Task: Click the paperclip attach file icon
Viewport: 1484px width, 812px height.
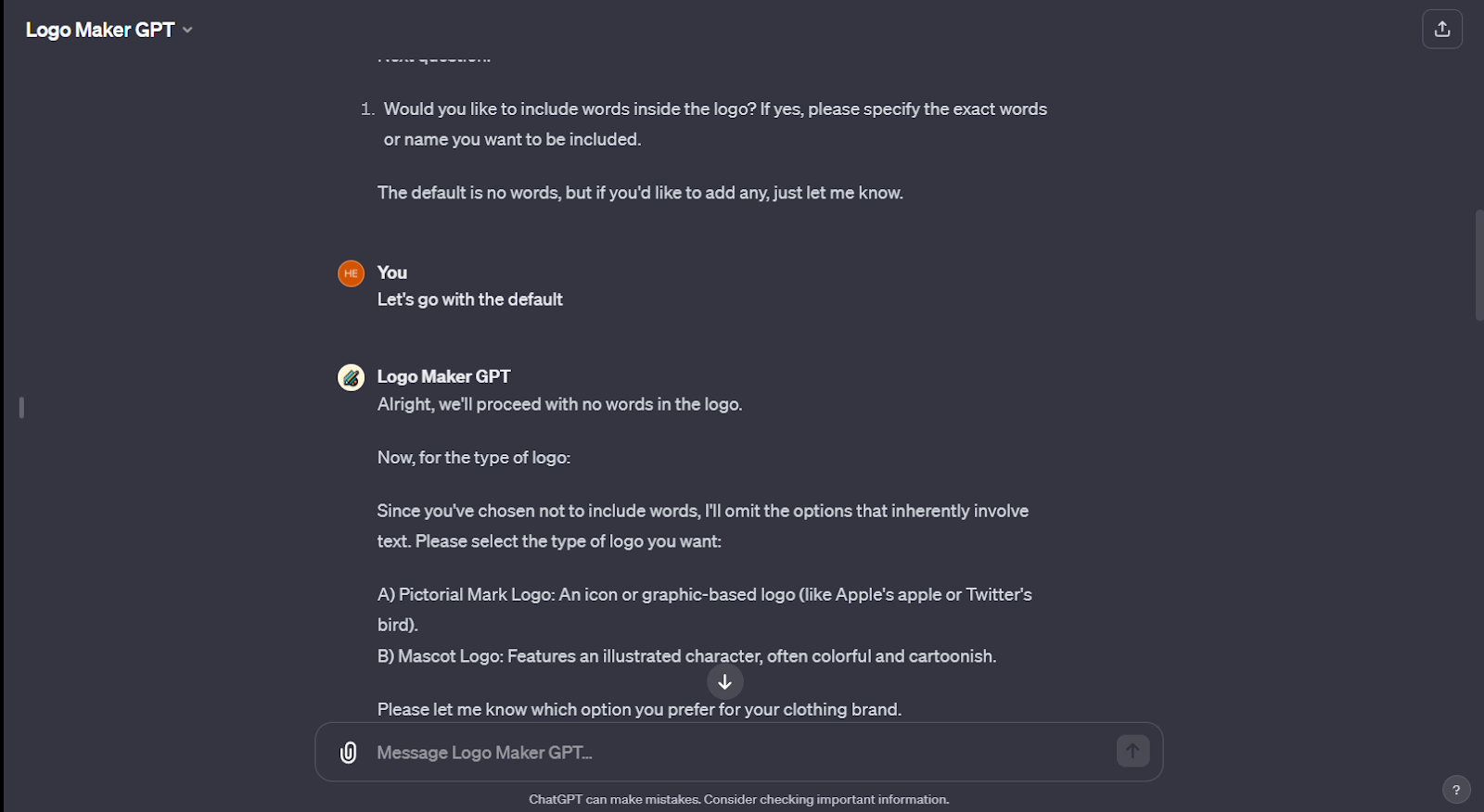Action: click(349, 753)
